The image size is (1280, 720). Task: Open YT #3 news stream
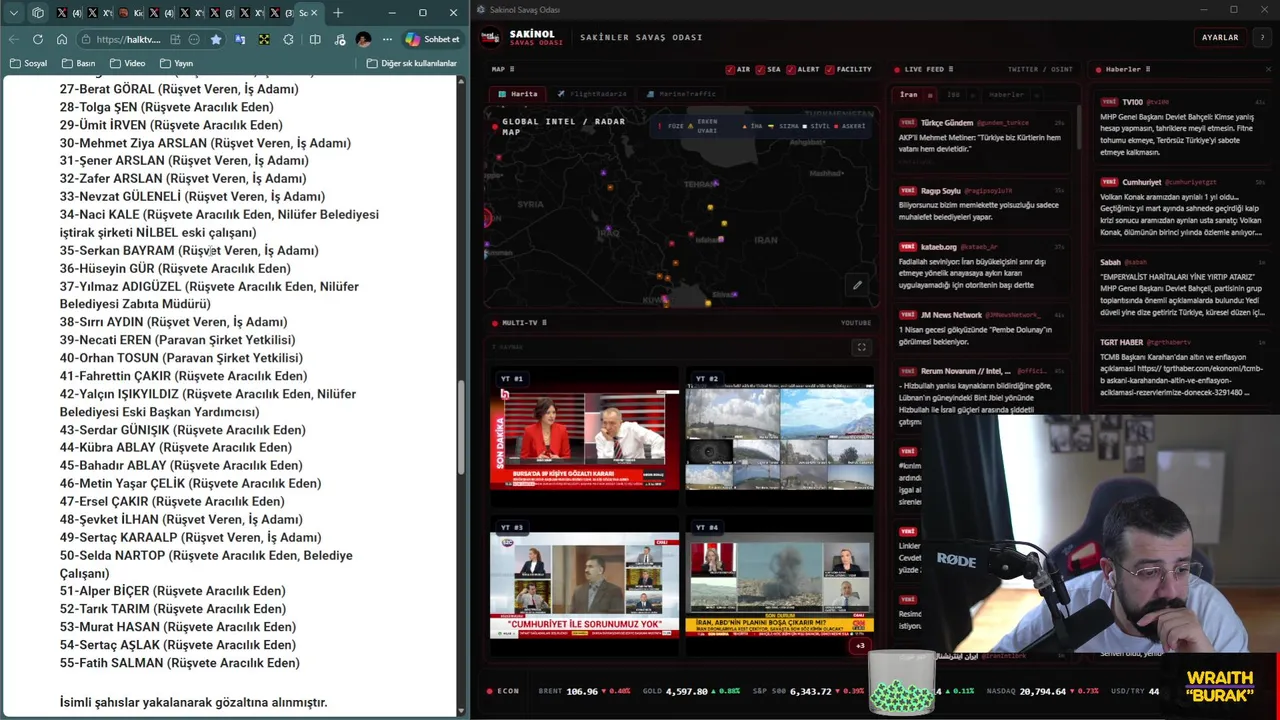coord(584,586)
